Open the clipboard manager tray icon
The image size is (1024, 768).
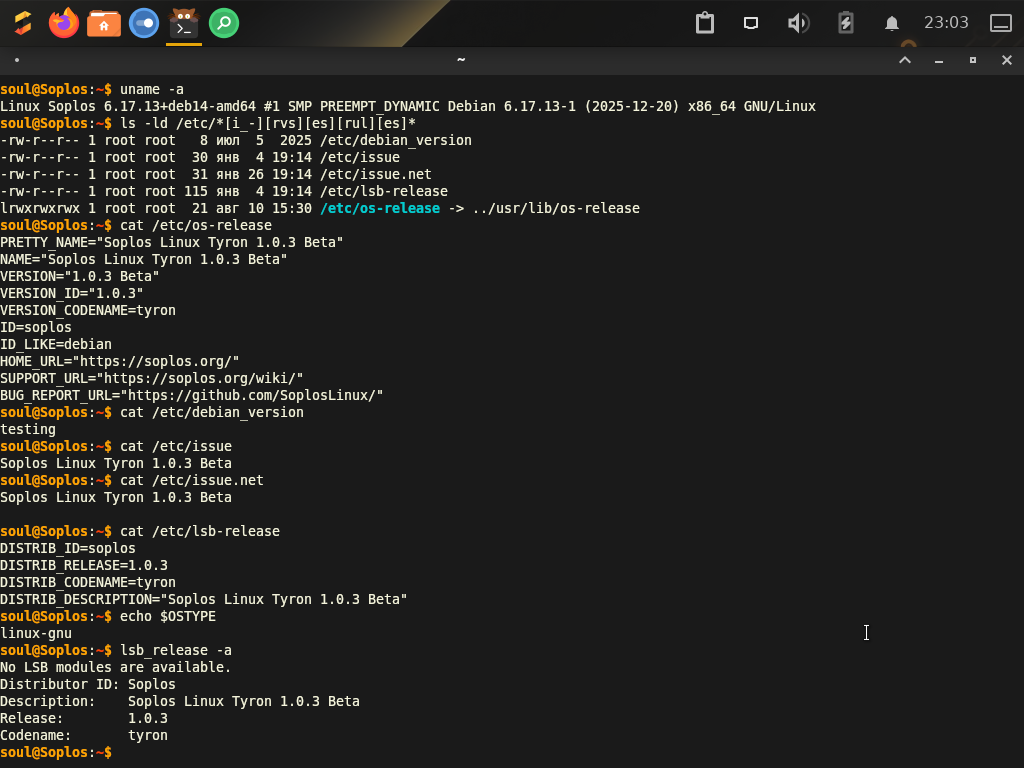[x=705, y=23]
